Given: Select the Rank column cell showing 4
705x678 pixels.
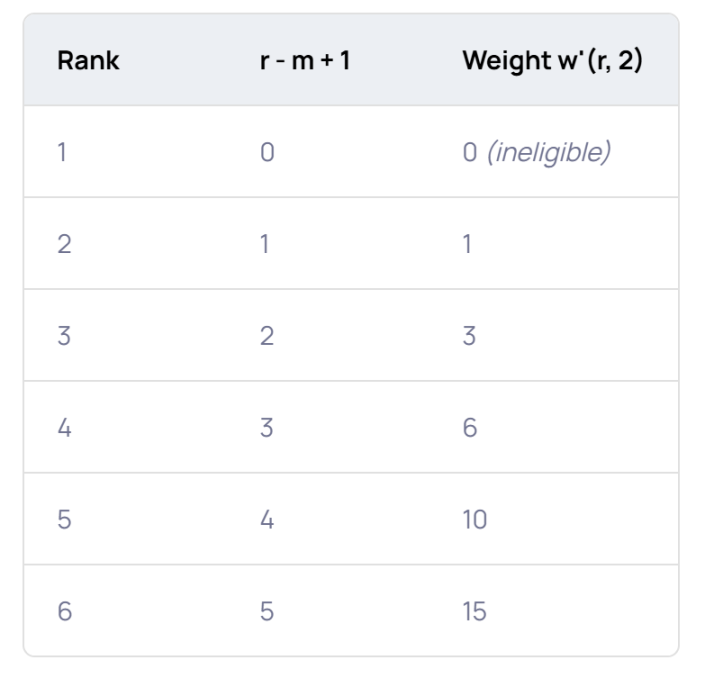Looking at the screenshot, I should 65,428.
